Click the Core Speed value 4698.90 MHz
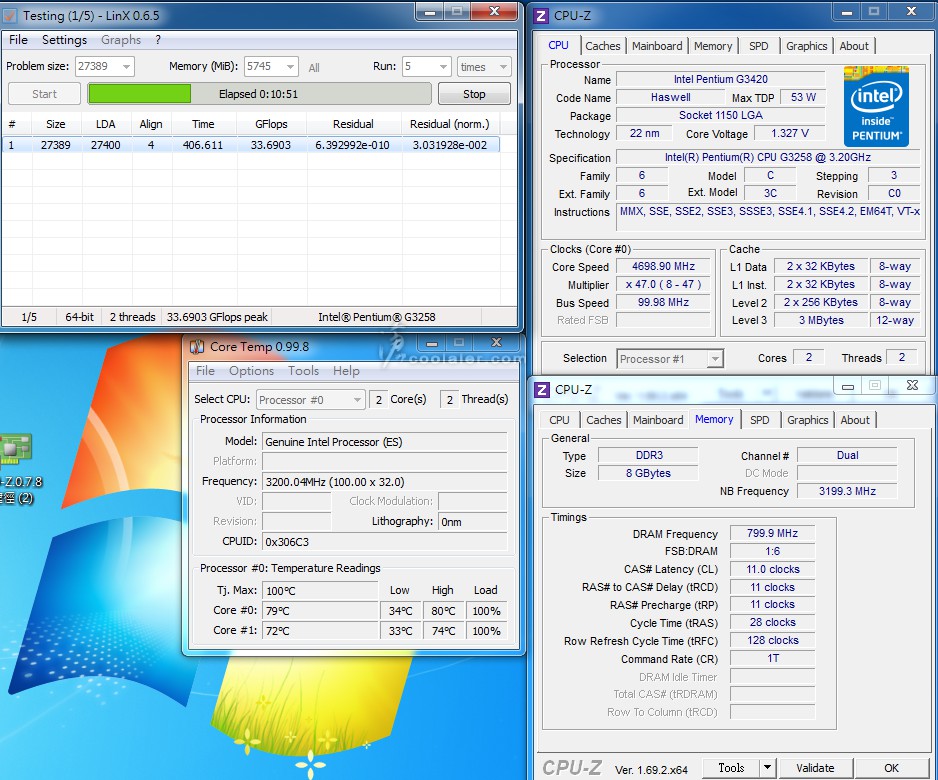Screen dimensions: 938x780 coord(663,266)
